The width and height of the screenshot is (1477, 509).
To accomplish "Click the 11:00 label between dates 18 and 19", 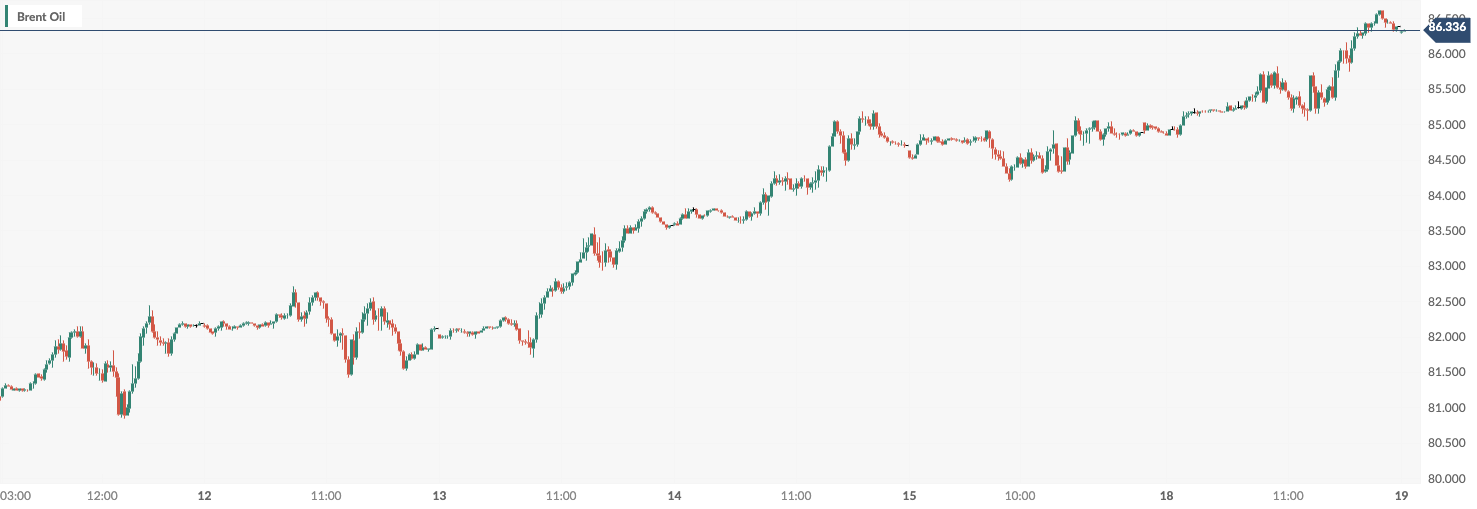I will (x=1288, y=496).
